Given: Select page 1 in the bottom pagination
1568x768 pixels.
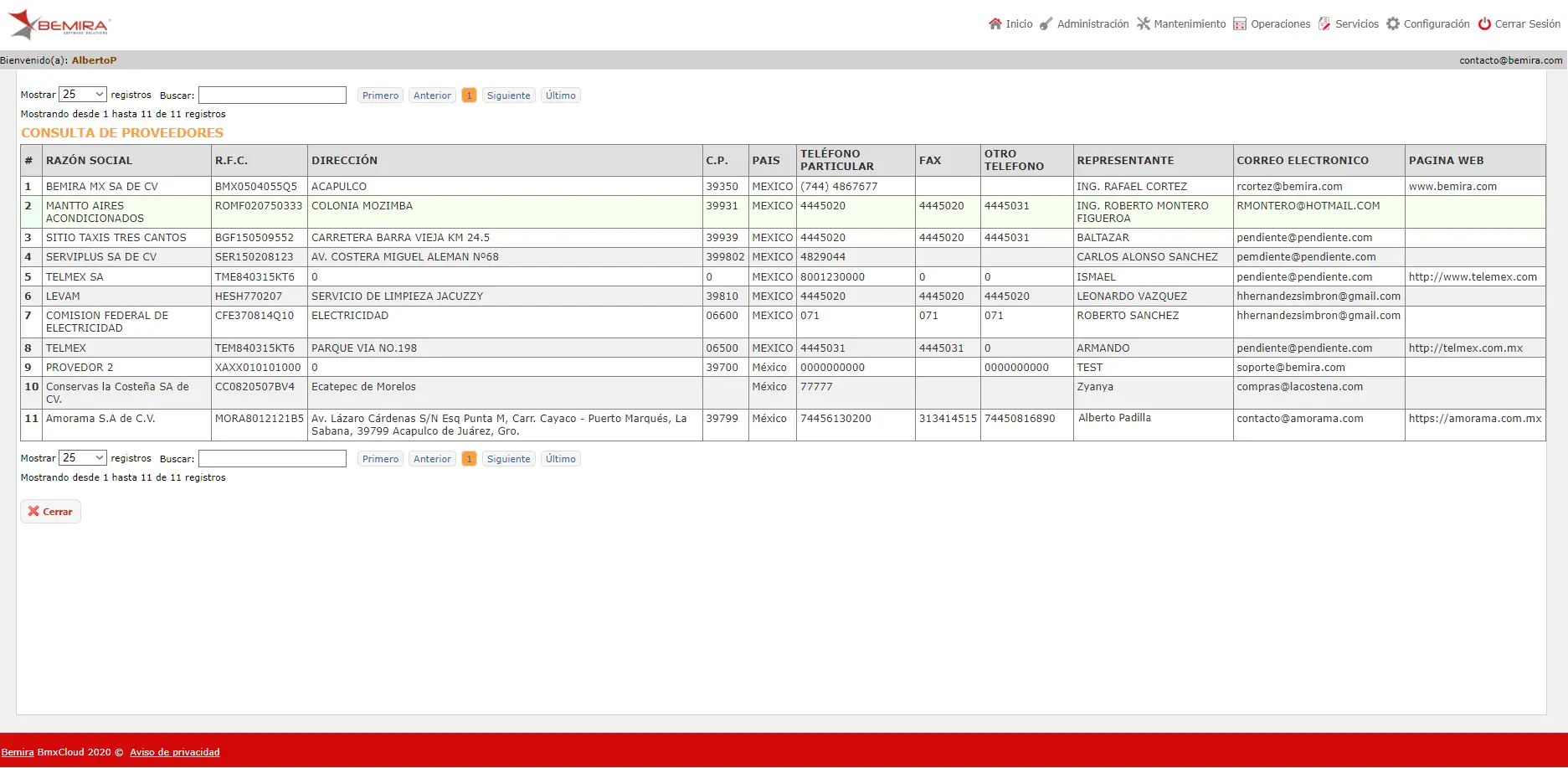Looking at the screenshot, I should (x=470, y=459).
